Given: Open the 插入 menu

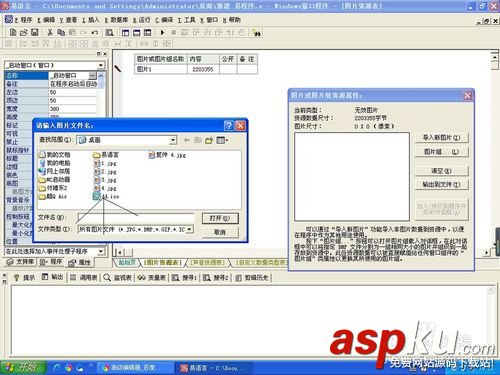Looking at the screenshot, I should click(x=91, y=20).
